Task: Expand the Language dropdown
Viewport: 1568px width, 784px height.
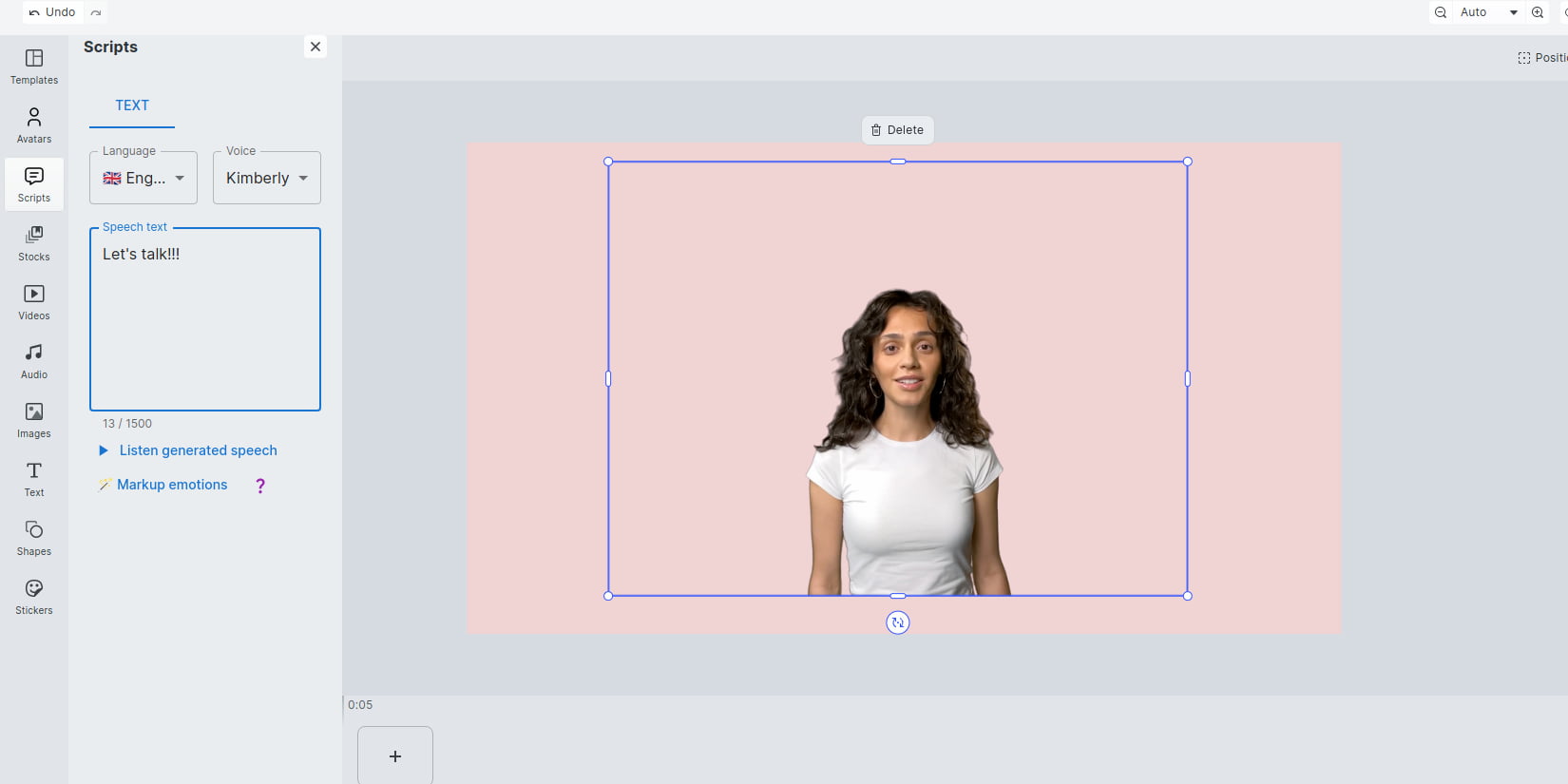Action: [143, 178]
